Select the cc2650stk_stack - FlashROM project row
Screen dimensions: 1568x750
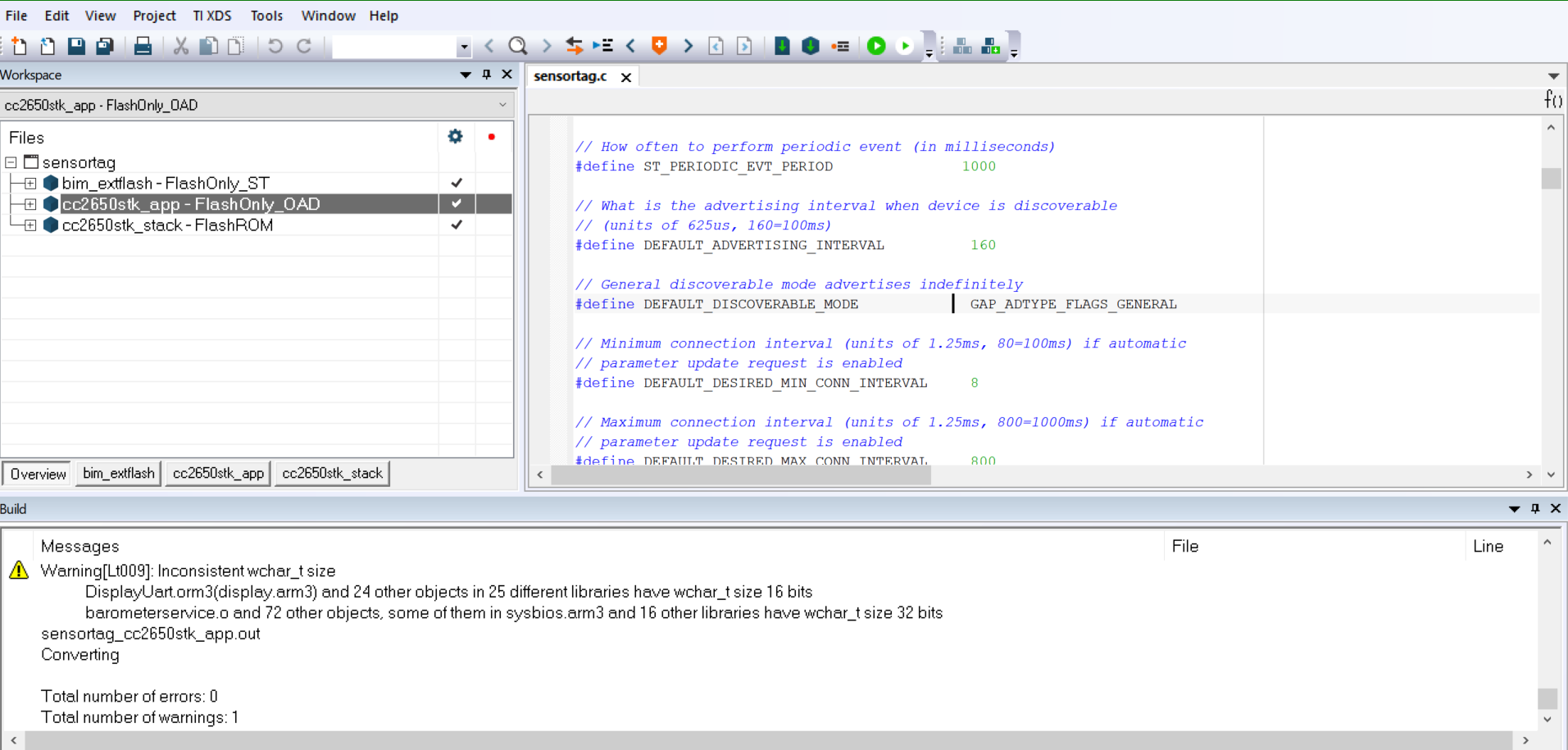point(168,225)
